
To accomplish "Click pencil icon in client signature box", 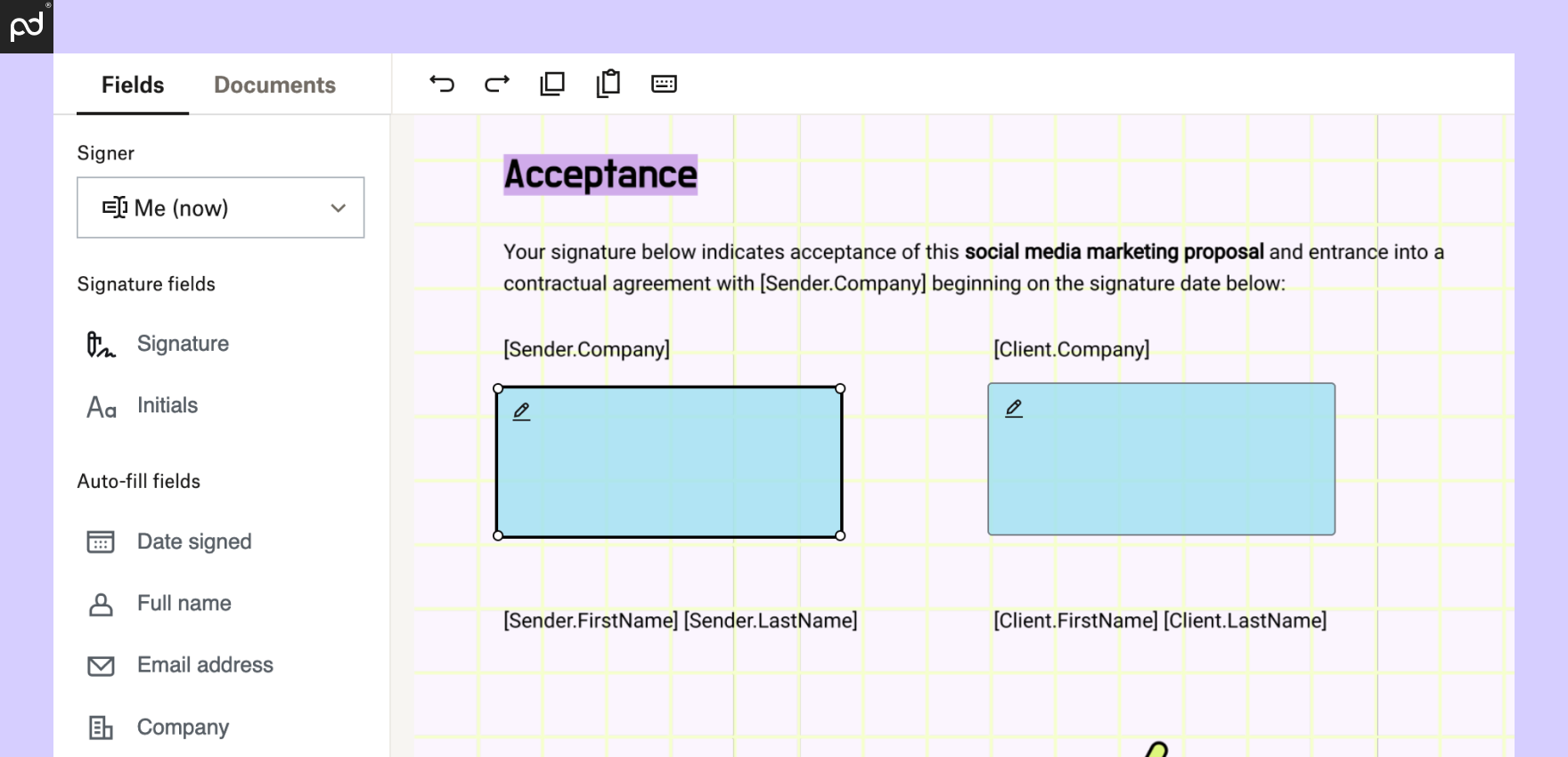I will (x=1014, y=409).
